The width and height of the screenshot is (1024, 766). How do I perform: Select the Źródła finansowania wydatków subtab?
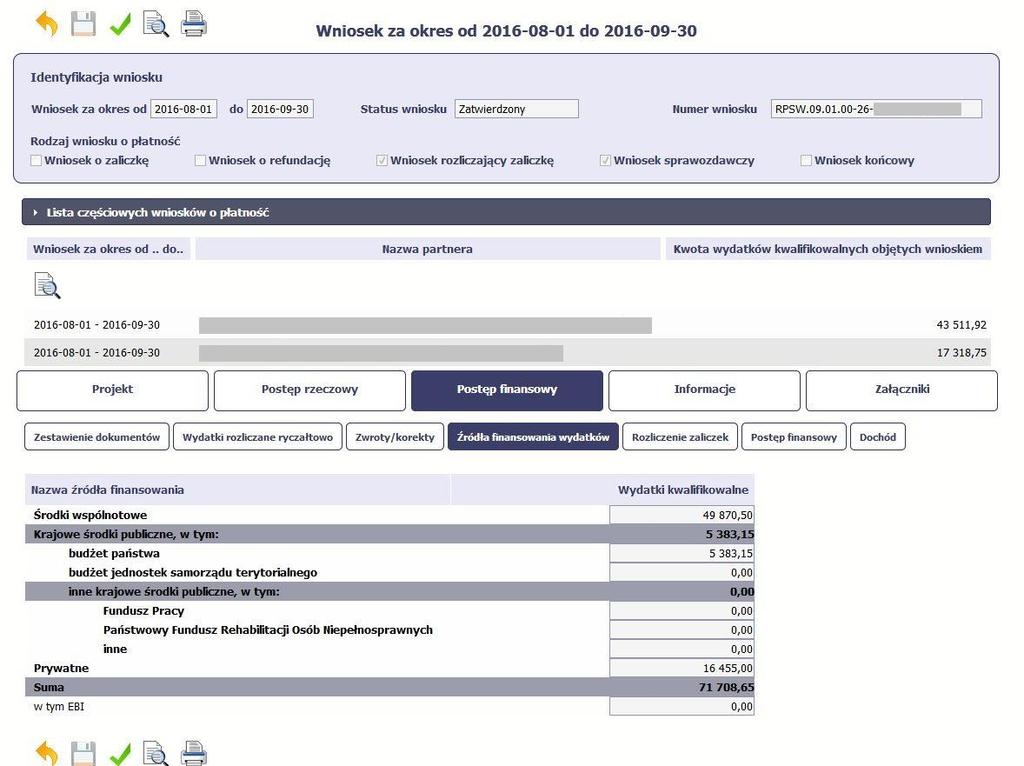533,438
